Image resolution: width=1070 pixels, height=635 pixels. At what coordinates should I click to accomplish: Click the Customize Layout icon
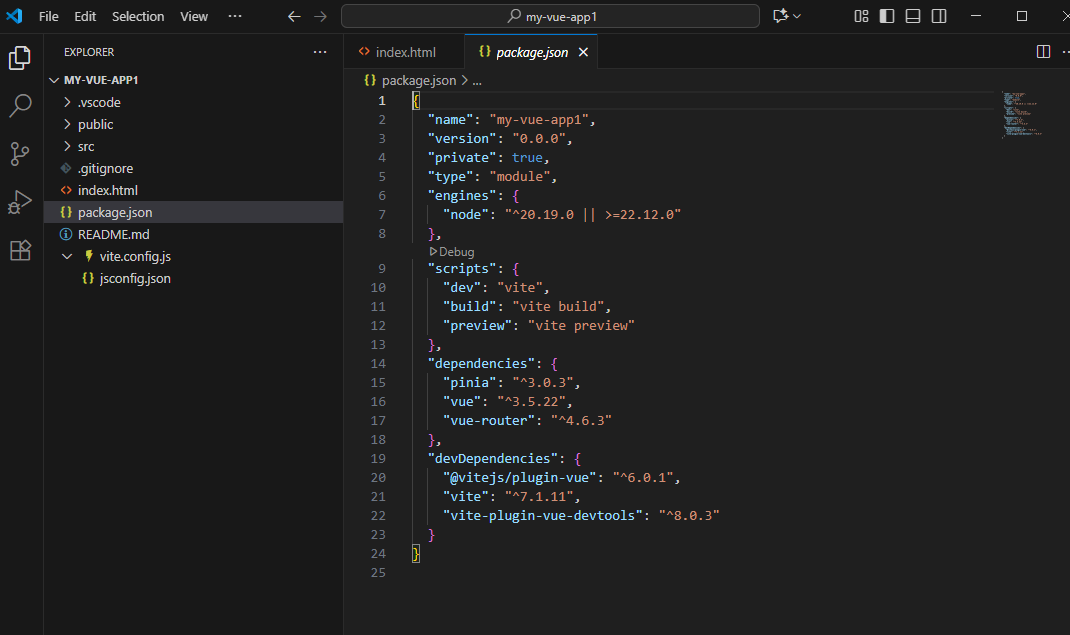coord(861,16)
